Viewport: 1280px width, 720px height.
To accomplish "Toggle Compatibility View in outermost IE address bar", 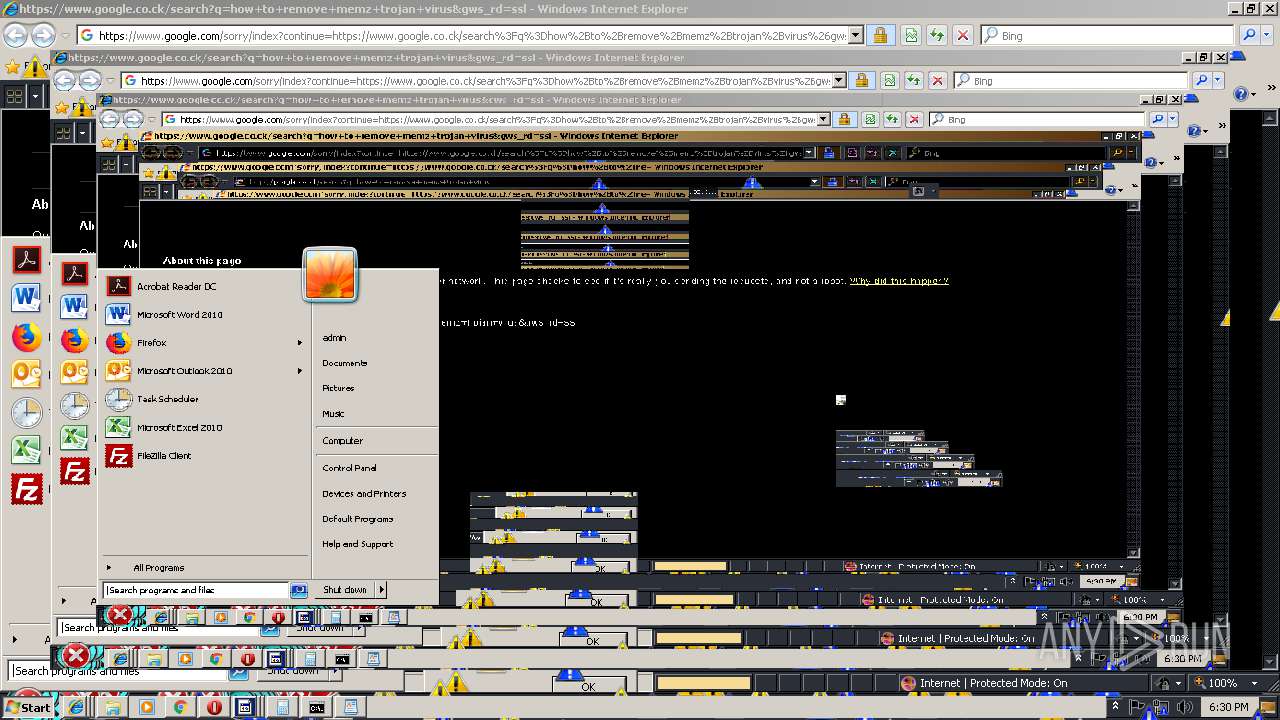I will click(x=911, y=35).
